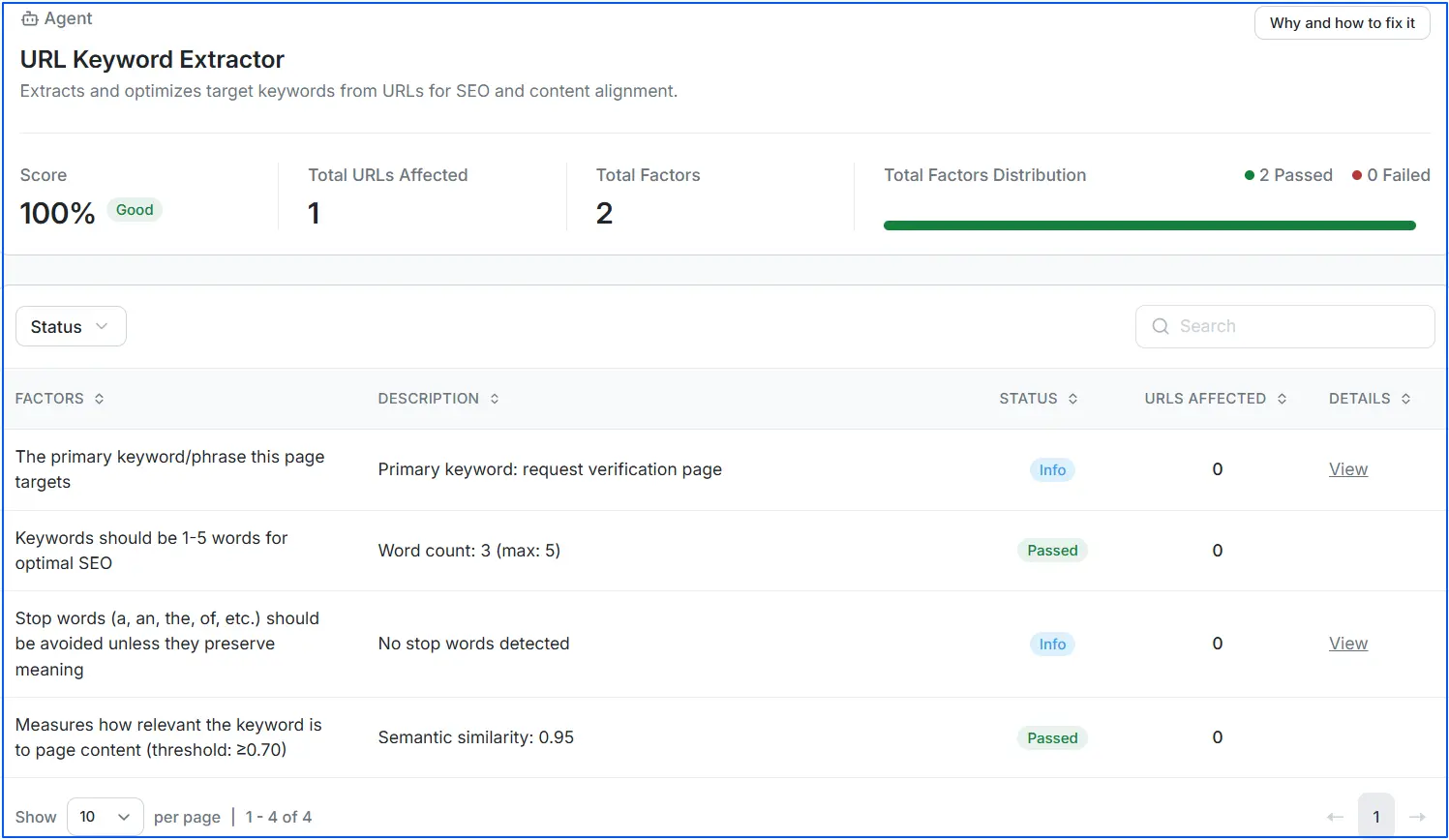Click the green factors distribution bar

(x=1149, y=225)
